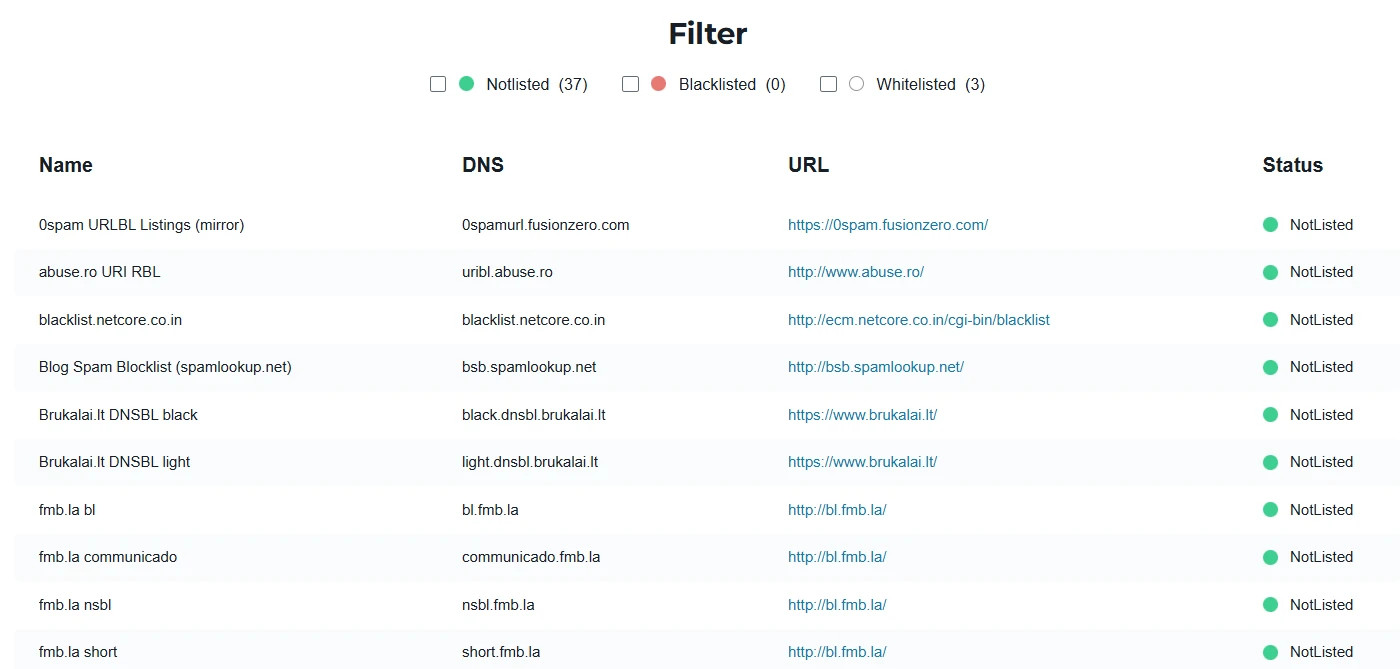Click the green dot next to Notlisted
Image resolution: width=1400 pixels, height=669 pixels.
point(466,84)
